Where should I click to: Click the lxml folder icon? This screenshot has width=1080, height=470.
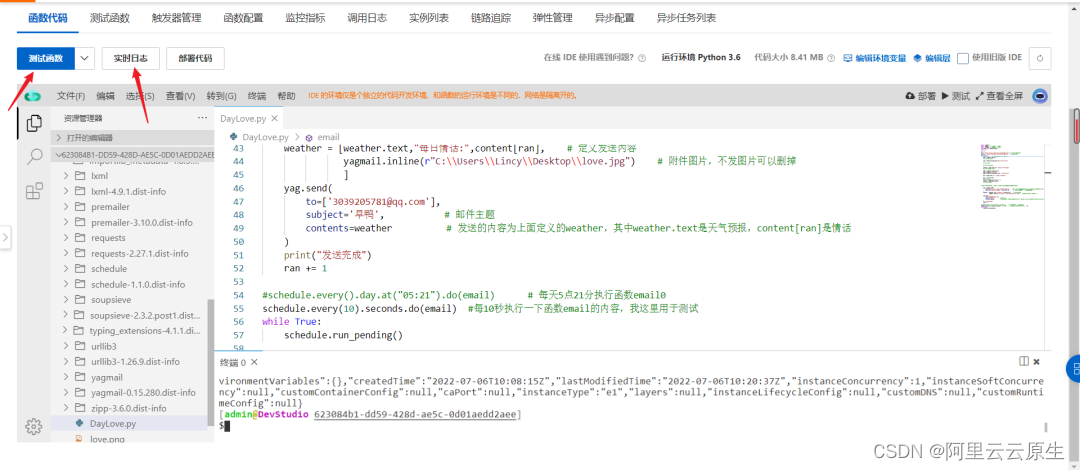click(x=79, y=176)
